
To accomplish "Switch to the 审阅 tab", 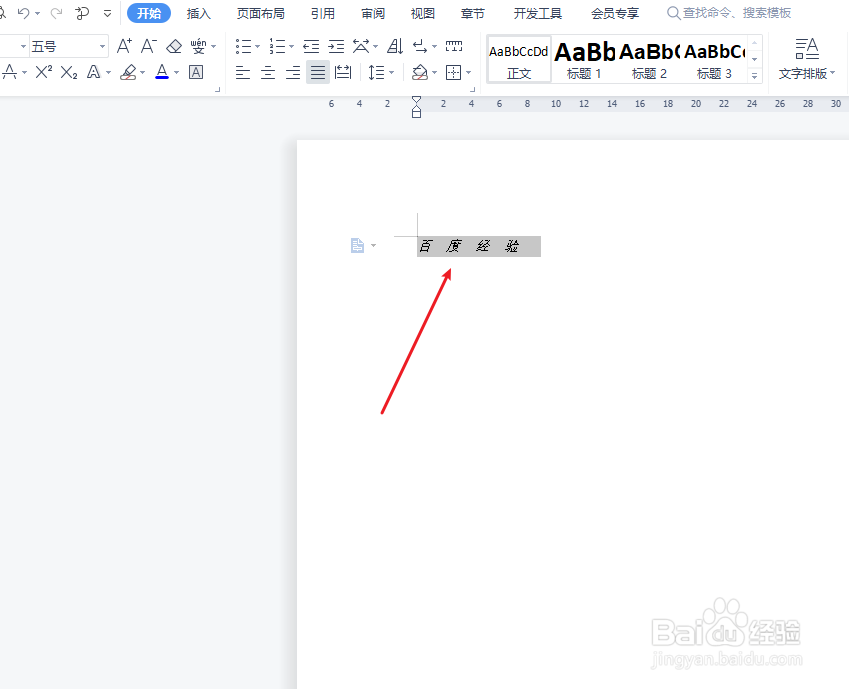I will click(373, 13).
